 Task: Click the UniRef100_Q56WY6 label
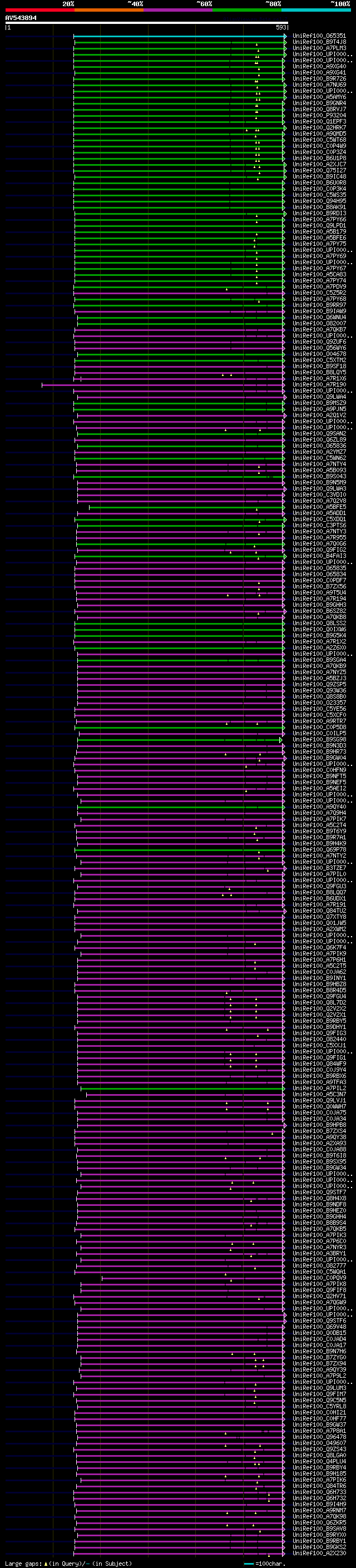(x=319, y=348)
